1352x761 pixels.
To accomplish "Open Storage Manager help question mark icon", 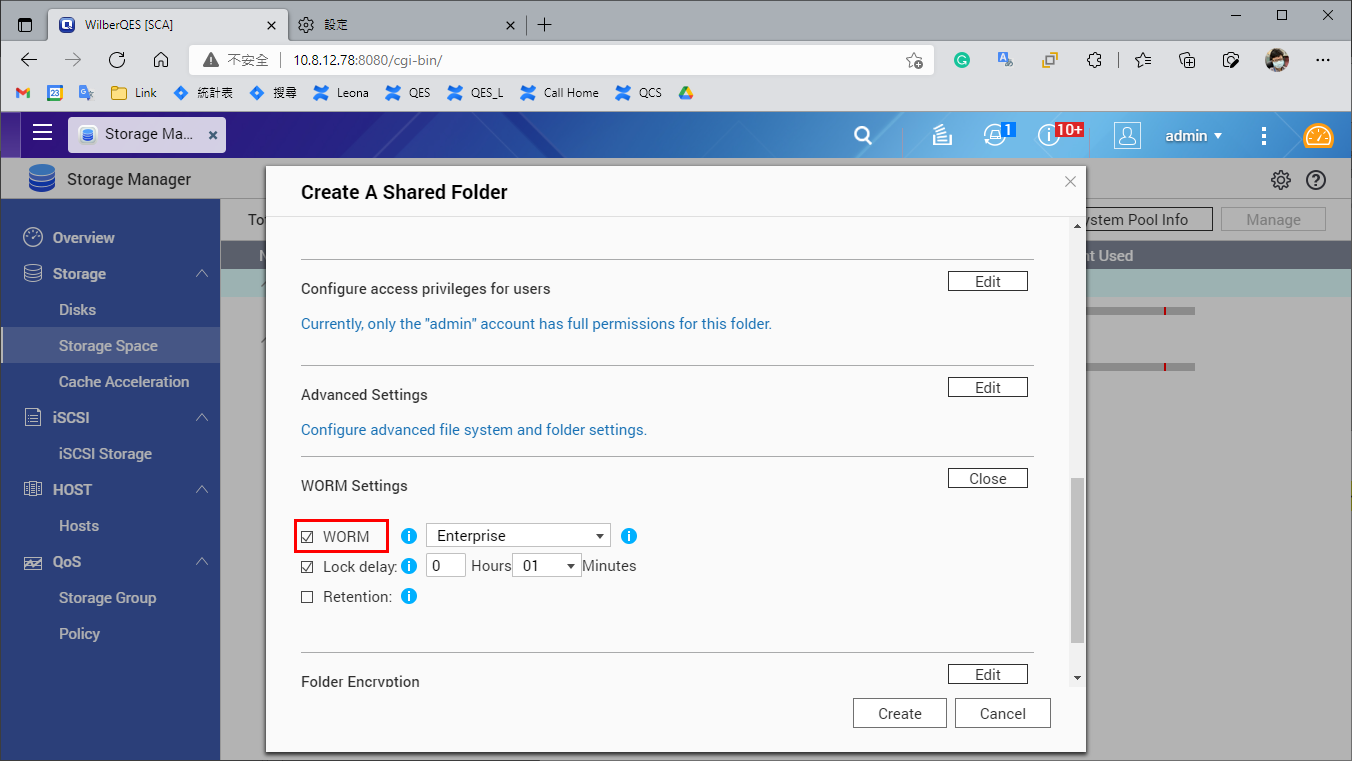I will pos(1316,180).
